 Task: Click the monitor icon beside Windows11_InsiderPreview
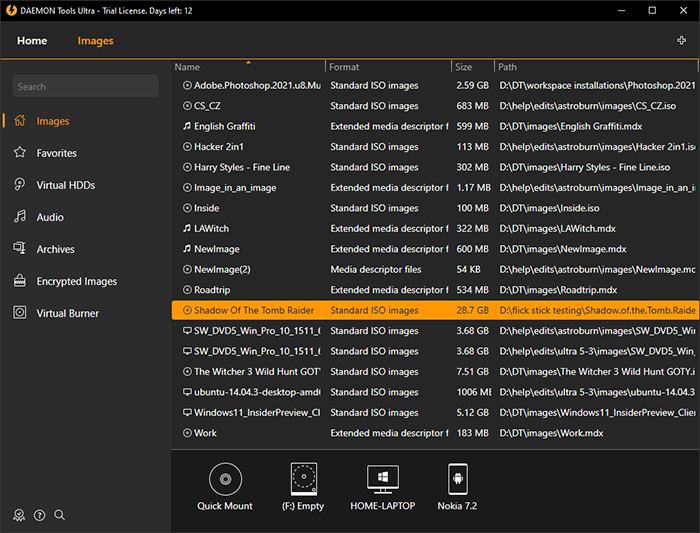point(187,412)
